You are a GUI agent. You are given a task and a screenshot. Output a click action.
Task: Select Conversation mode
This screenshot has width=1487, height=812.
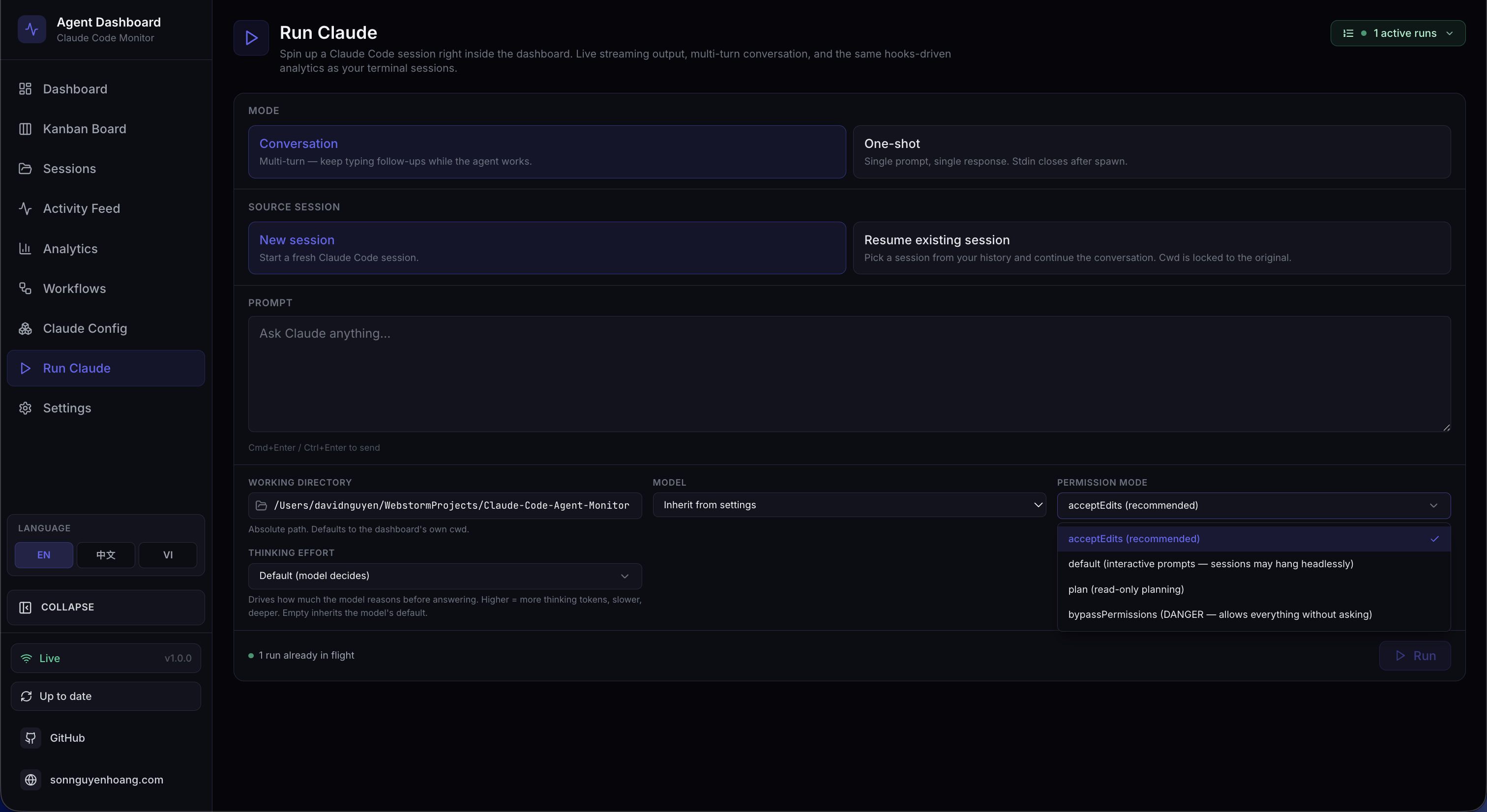coord(547,152)
